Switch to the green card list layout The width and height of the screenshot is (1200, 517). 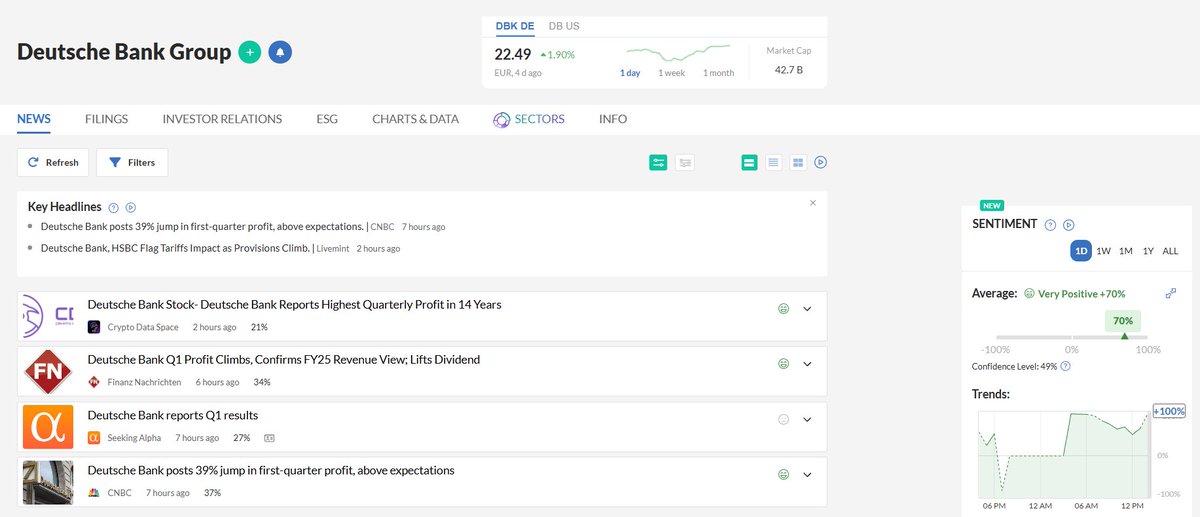click(749, 162)
